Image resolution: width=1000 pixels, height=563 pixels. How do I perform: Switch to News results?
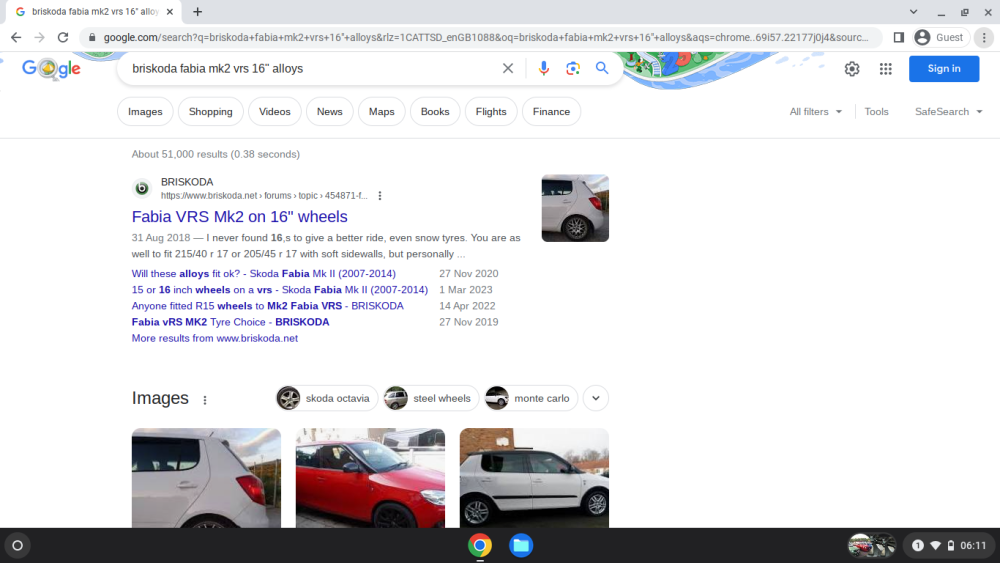330,112
